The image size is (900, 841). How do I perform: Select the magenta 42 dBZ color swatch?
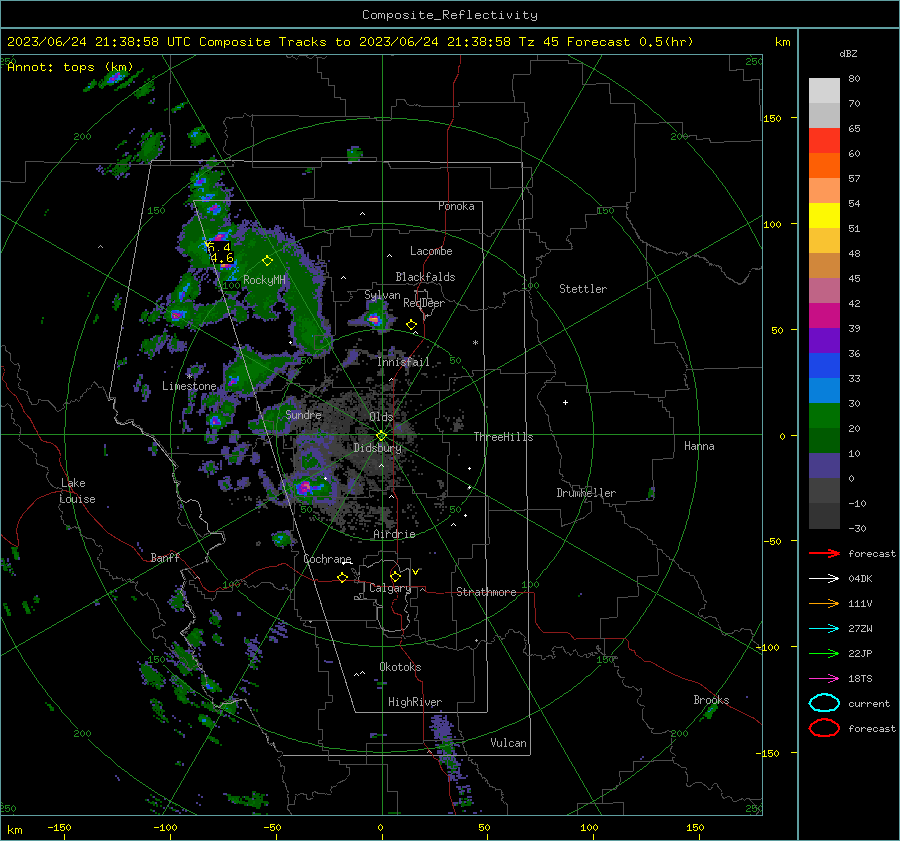pyautogui.click(x=824, y=315)
